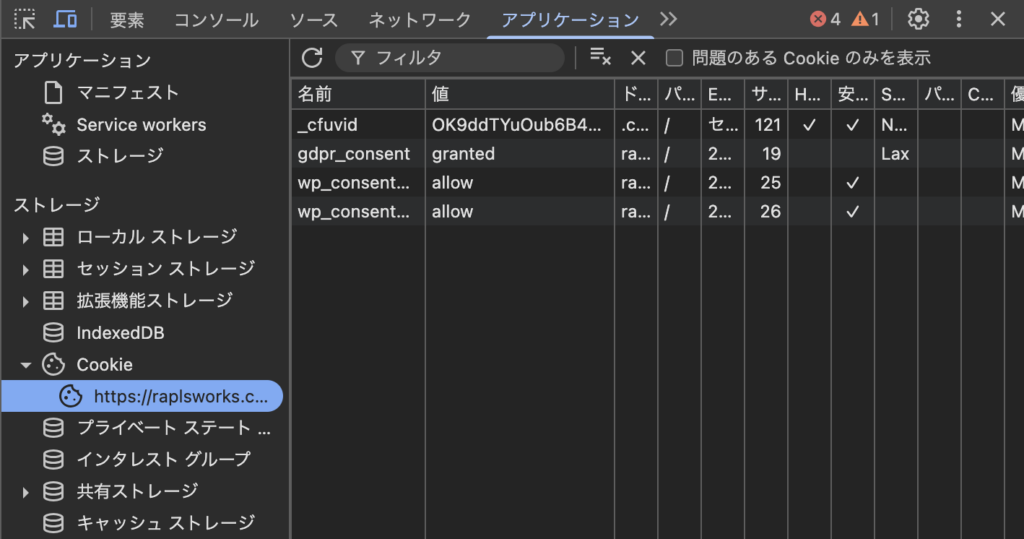Toggle the device toolbar icon
The width and height of the screenshot is (1024, 539).
coord(65,19)
